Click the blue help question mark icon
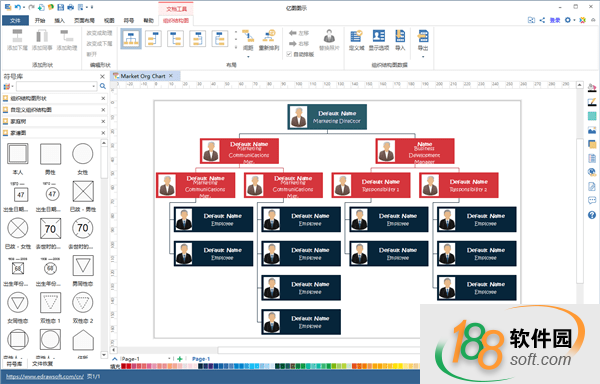This screenshot has width=600, height=384. click(x=592, y=215)
